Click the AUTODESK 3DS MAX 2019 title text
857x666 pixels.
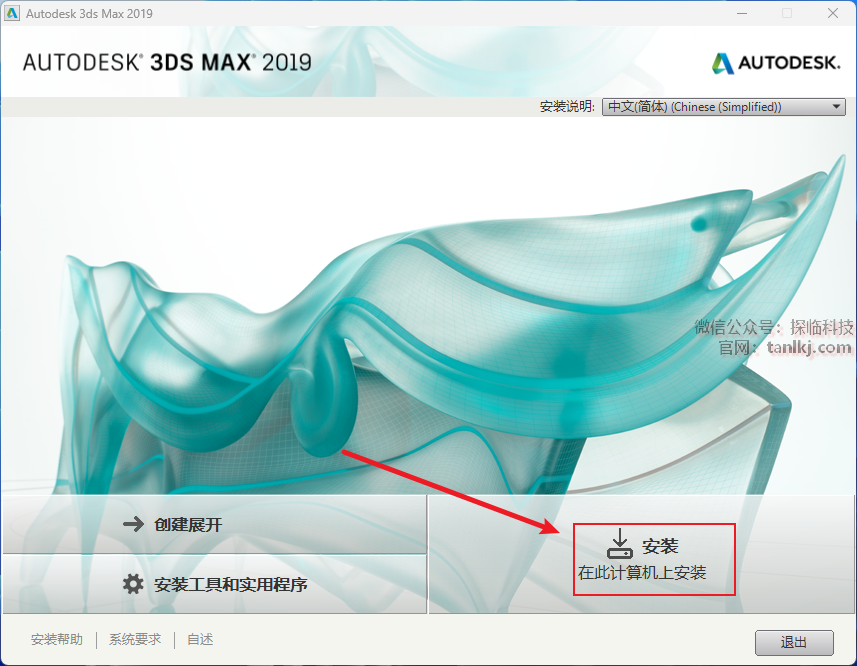pyautogui.click(x=167, y=62)
